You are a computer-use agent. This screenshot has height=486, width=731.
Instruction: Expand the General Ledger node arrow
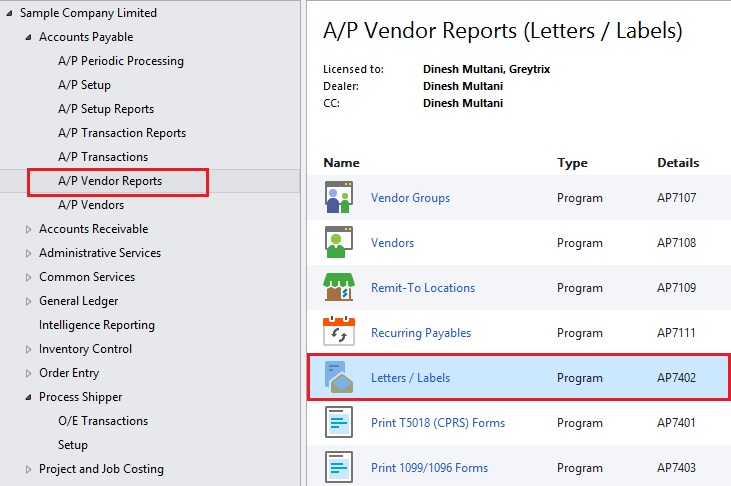click(x=28, y=301)
